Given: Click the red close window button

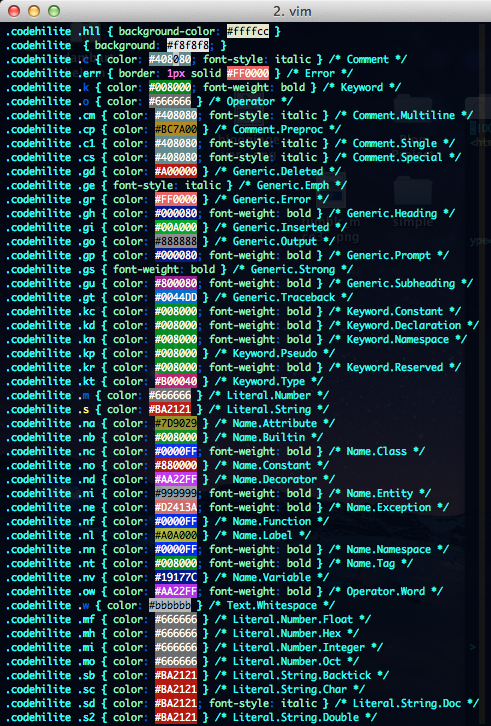Looking at the screenshot, I should click(14, 11).
